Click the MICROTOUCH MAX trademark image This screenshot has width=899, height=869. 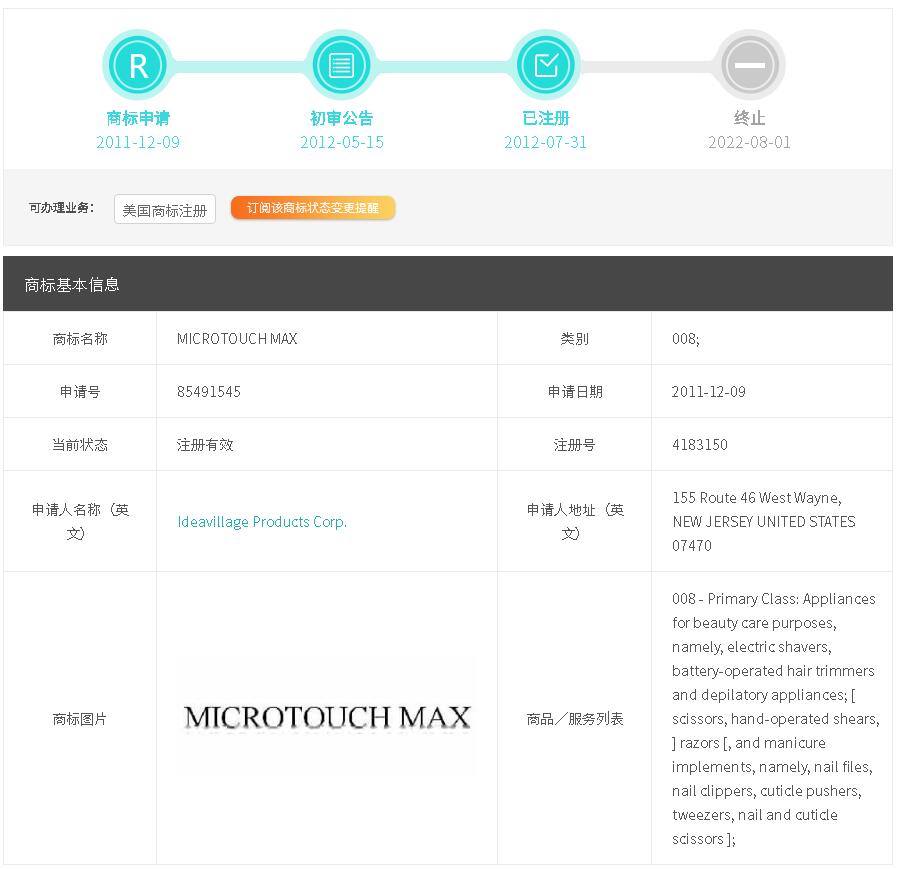327,718
